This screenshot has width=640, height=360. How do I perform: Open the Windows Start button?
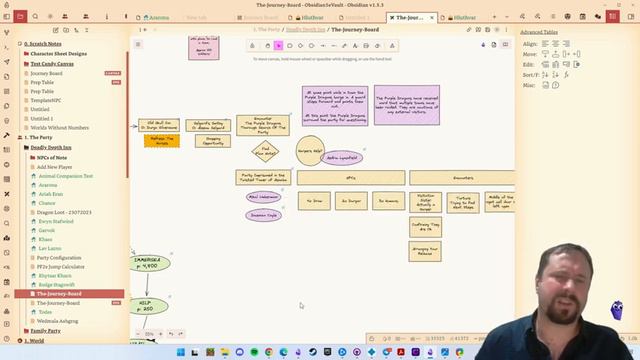tap(181, 352)
